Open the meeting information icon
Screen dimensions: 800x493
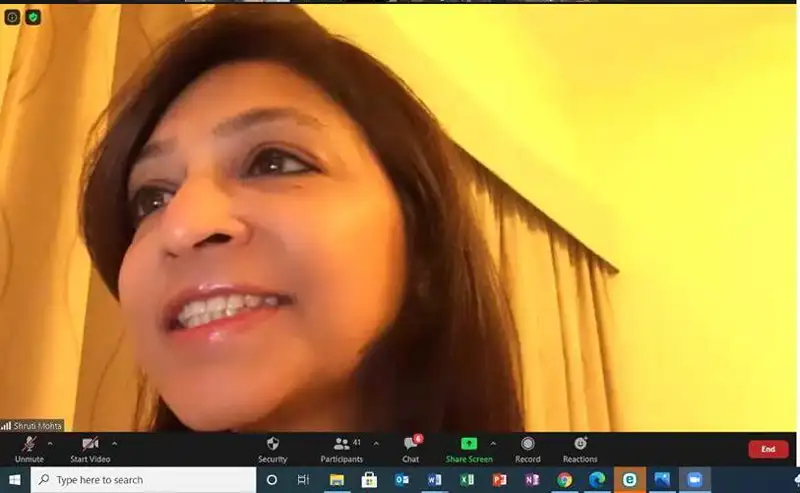pyautogui.click(x=12, y=17)
